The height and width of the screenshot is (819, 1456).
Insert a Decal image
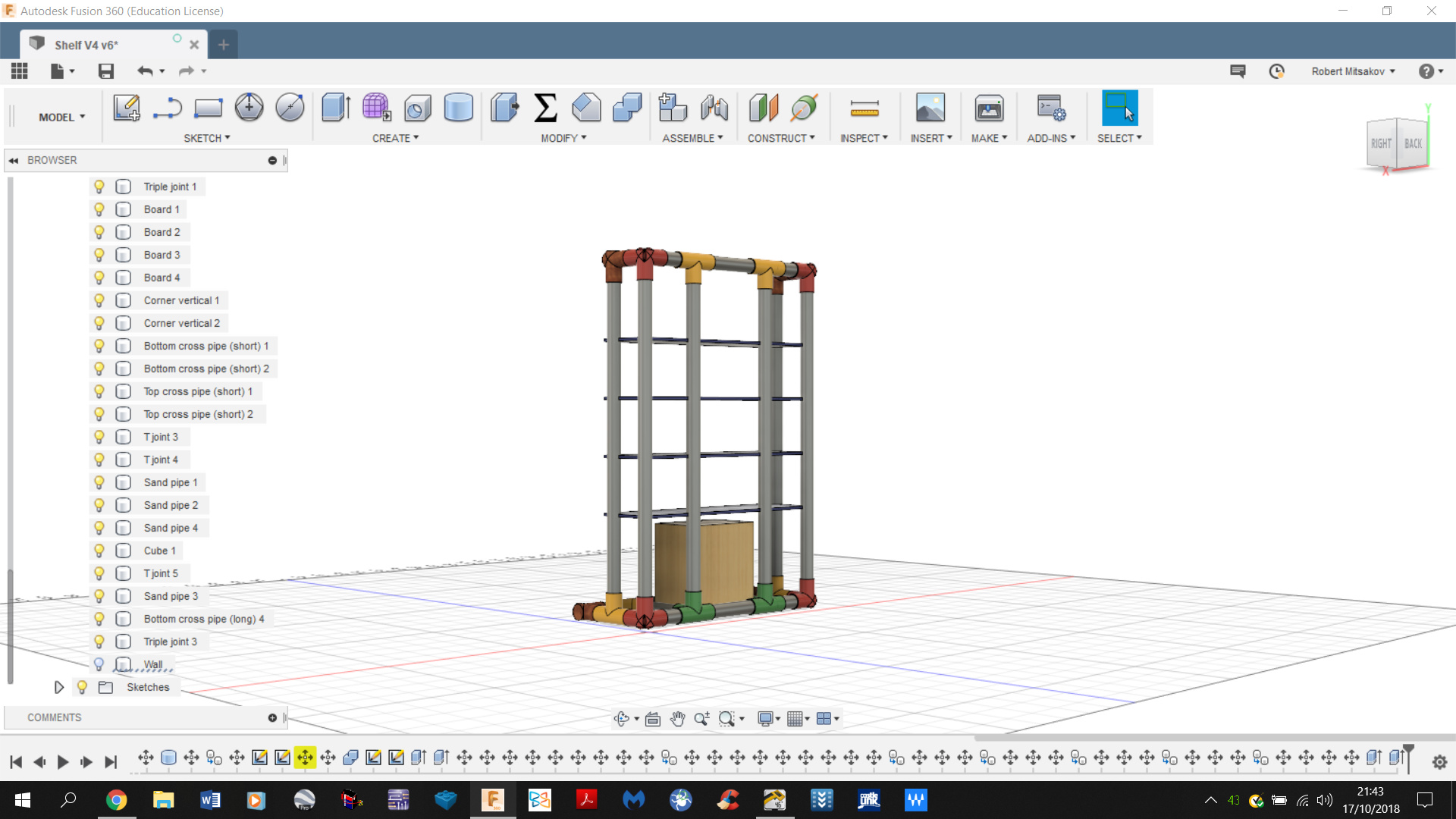tap(930, 108)
